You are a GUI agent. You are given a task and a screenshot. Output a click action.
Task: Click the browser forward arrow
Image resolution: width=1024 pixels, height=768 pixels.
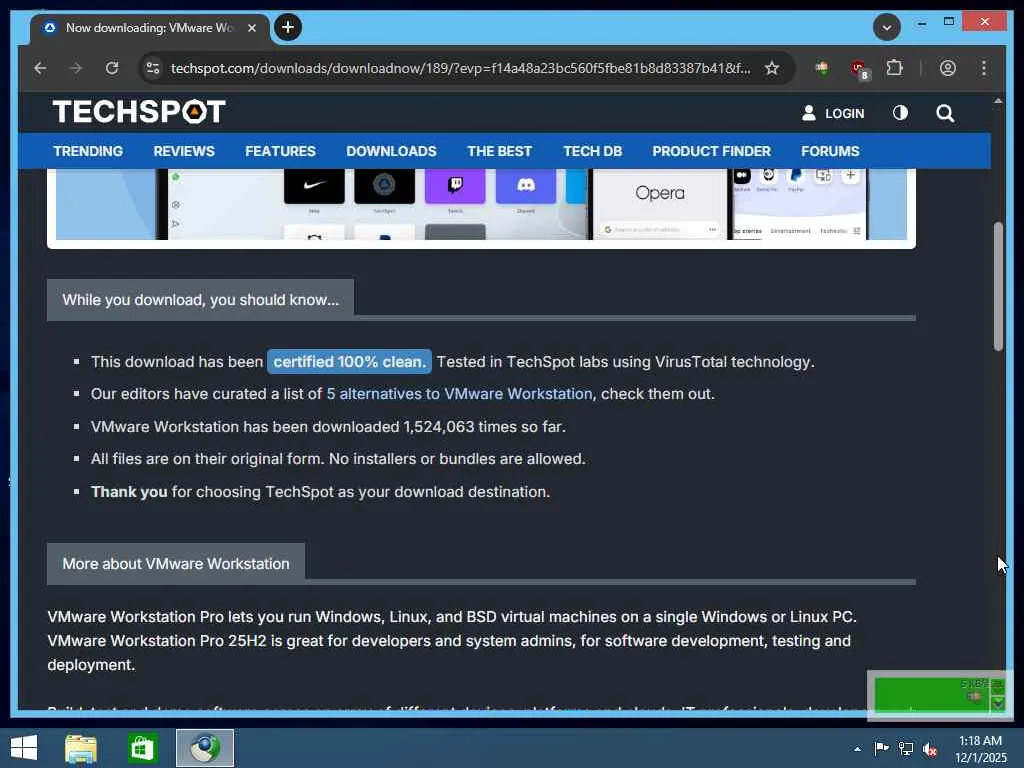[x=76, y=68]
